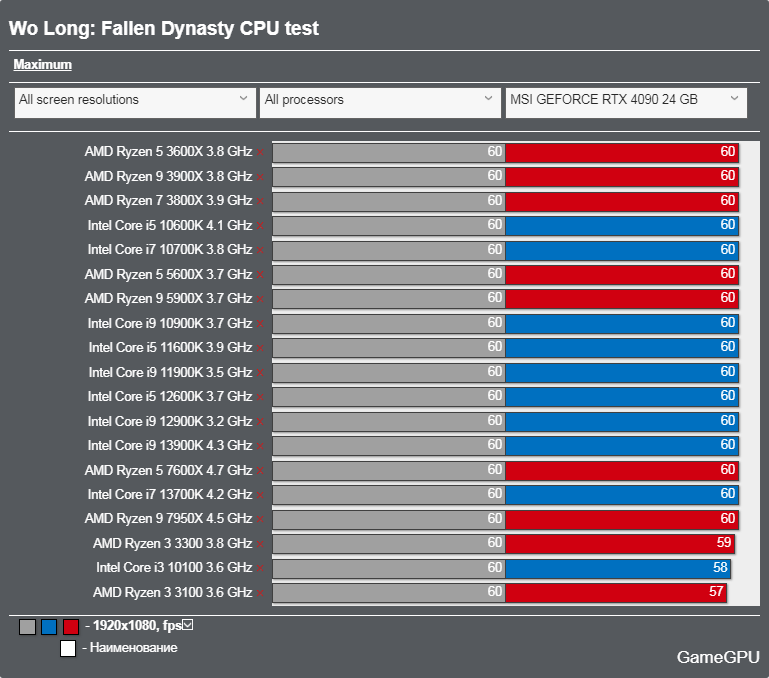Click the Intel Core i5 12600K 3.7 GHz label
The image size is (769, 678).
pos(170,396)
